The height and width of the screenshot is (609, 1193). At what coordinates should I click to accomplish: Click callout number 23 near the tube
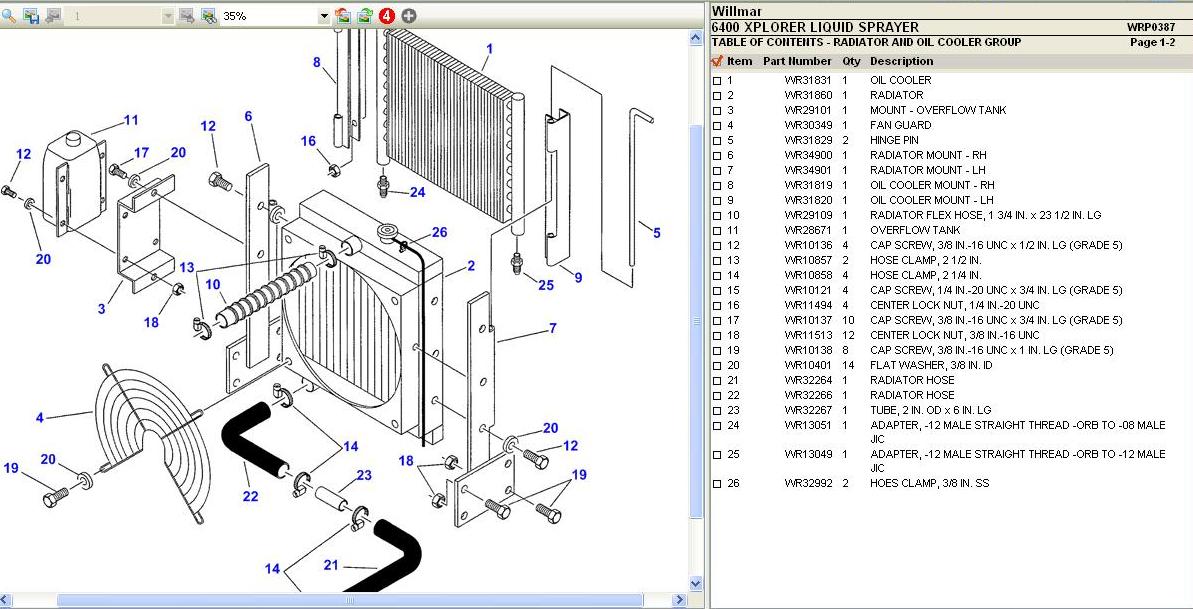click(364, 475)
